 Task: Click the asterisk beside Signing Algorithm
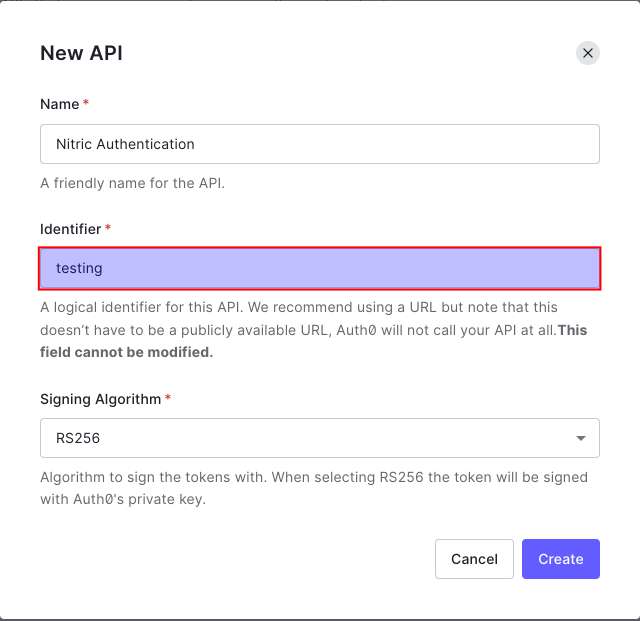pos(168,399)
